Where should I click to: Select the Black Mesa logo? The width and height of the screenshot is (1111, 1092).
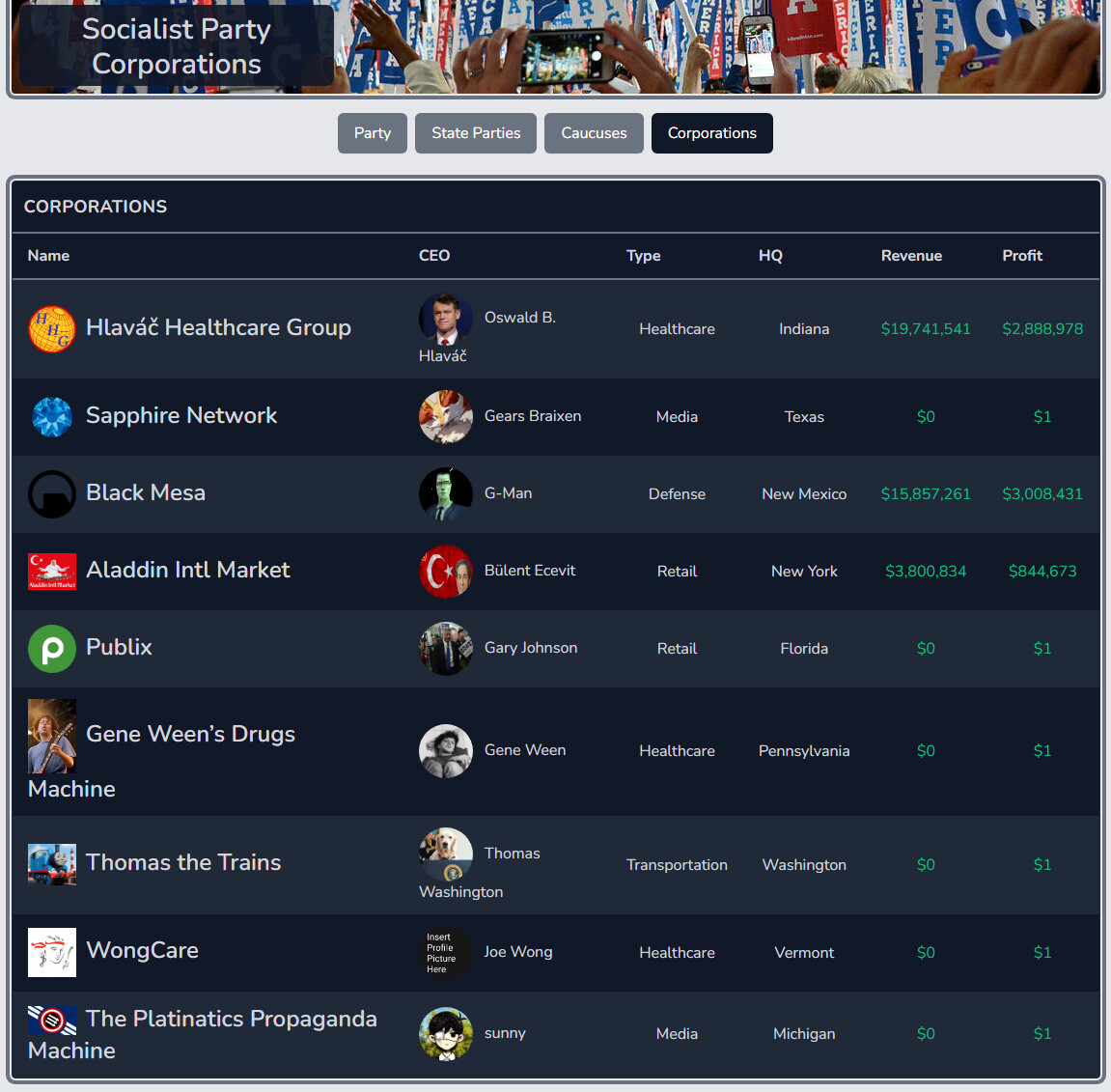click(51, 493)
